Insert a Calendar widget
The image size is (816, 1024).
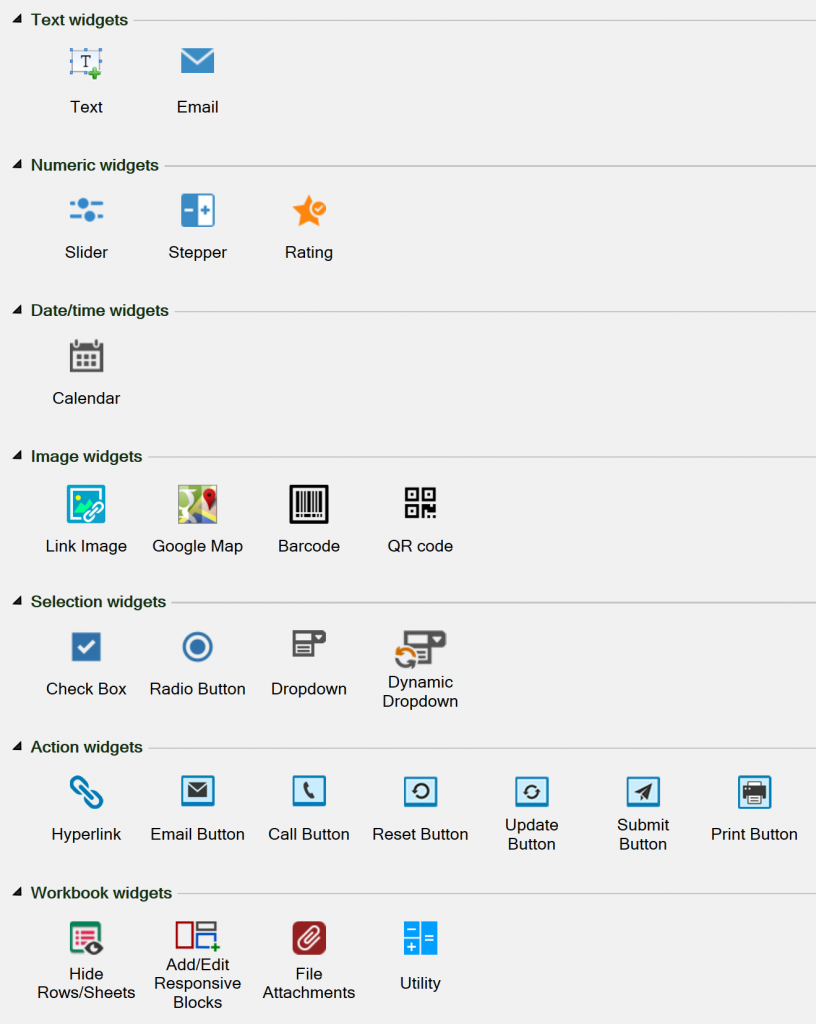pyautogui.click(x=86, y=356)
